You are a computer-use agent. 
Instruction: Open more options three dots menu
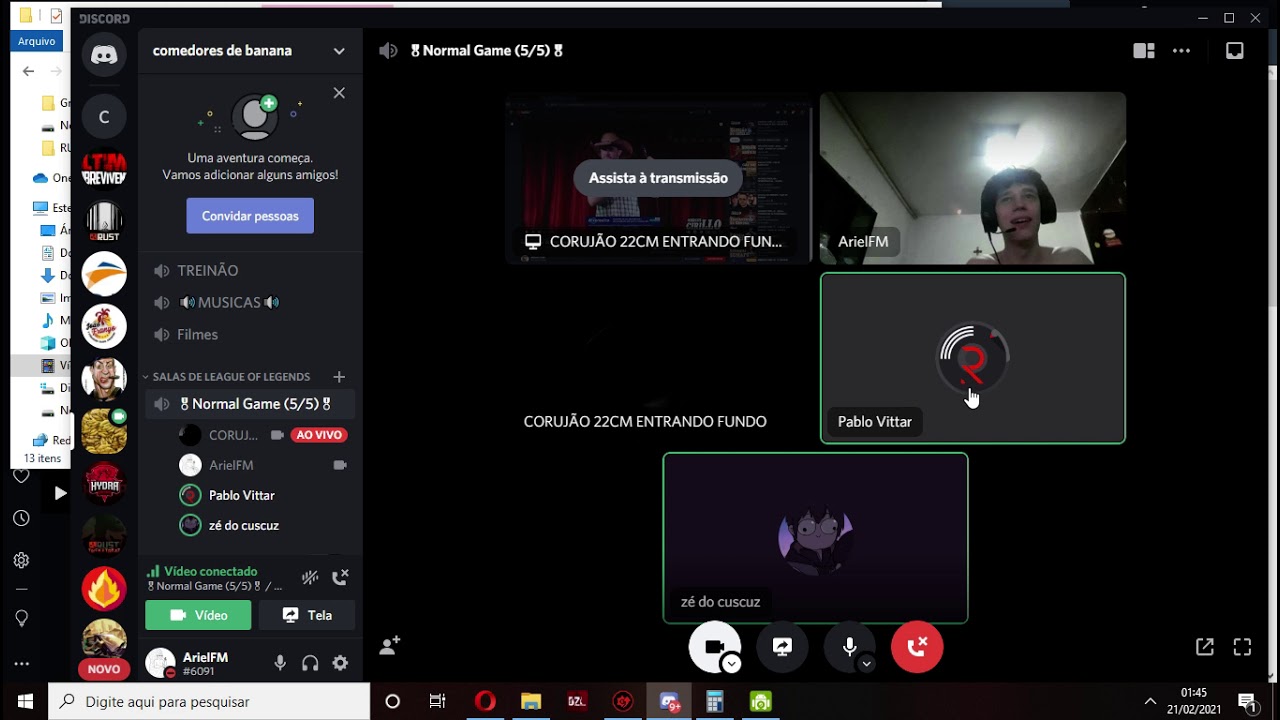(x=1182, y=51)
